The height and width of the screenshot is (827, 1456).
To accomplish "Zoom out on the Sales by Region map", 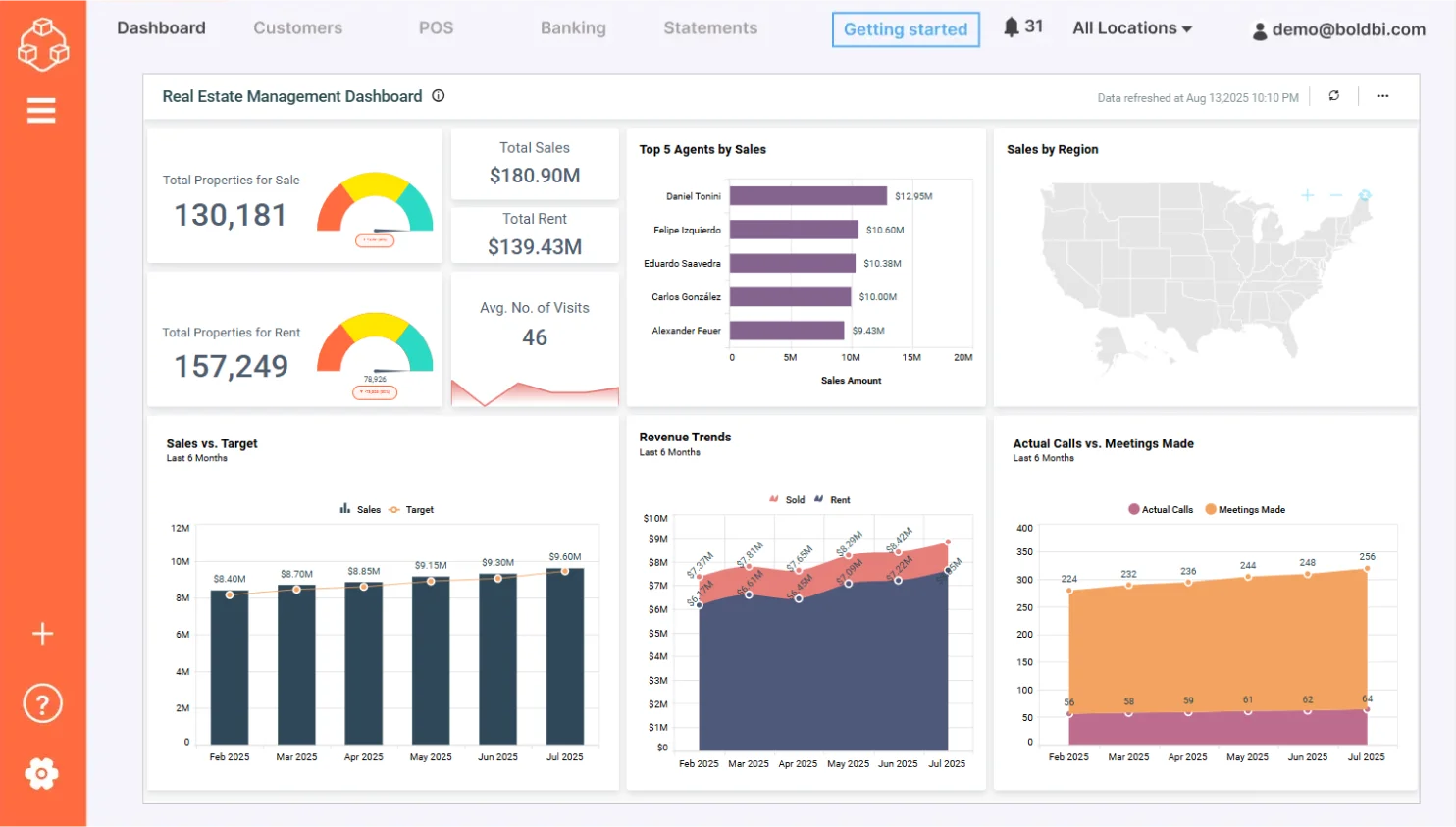I will 1336,195.
